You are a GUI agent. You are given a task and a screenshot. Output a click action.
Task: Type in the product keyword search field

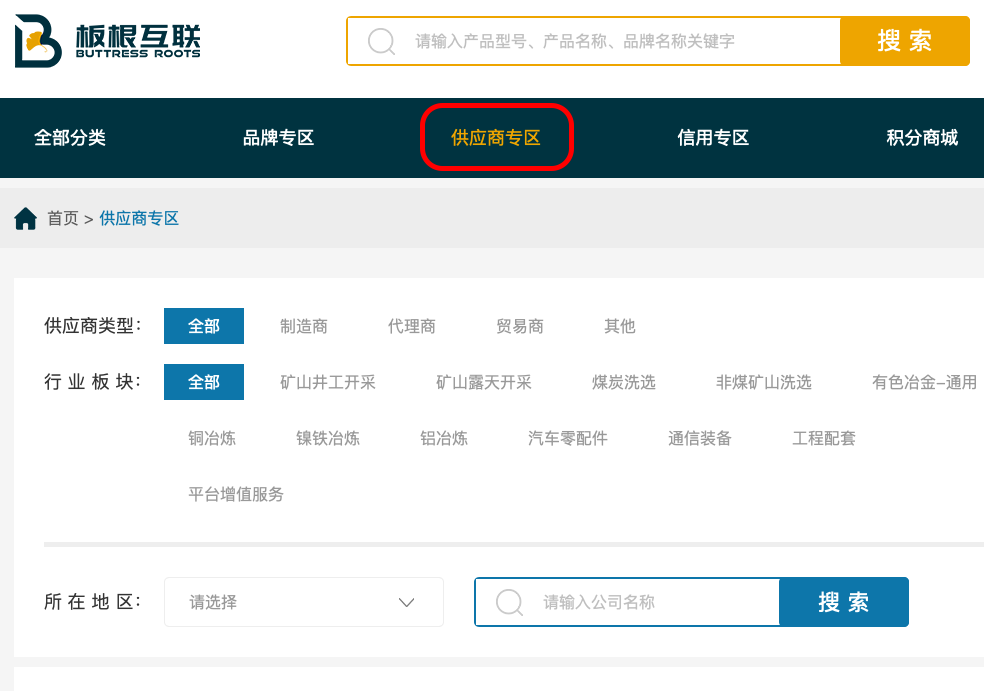620,41
